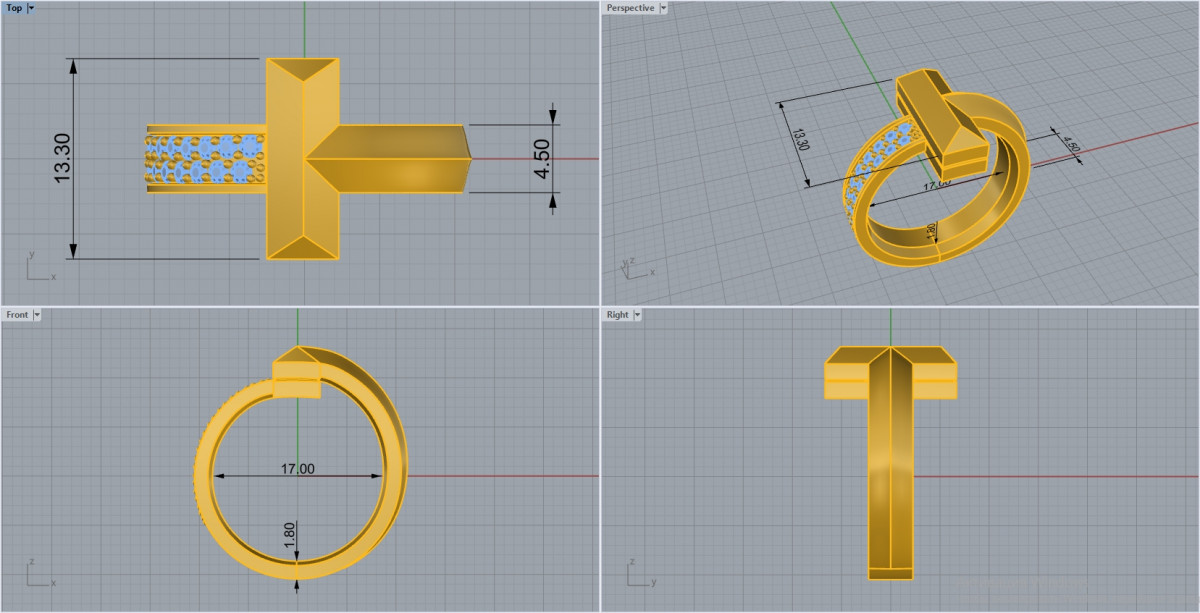1200x613 pixels.
Task: Open the Top viewport dropdown arrow
Action: tap(31, 8)
